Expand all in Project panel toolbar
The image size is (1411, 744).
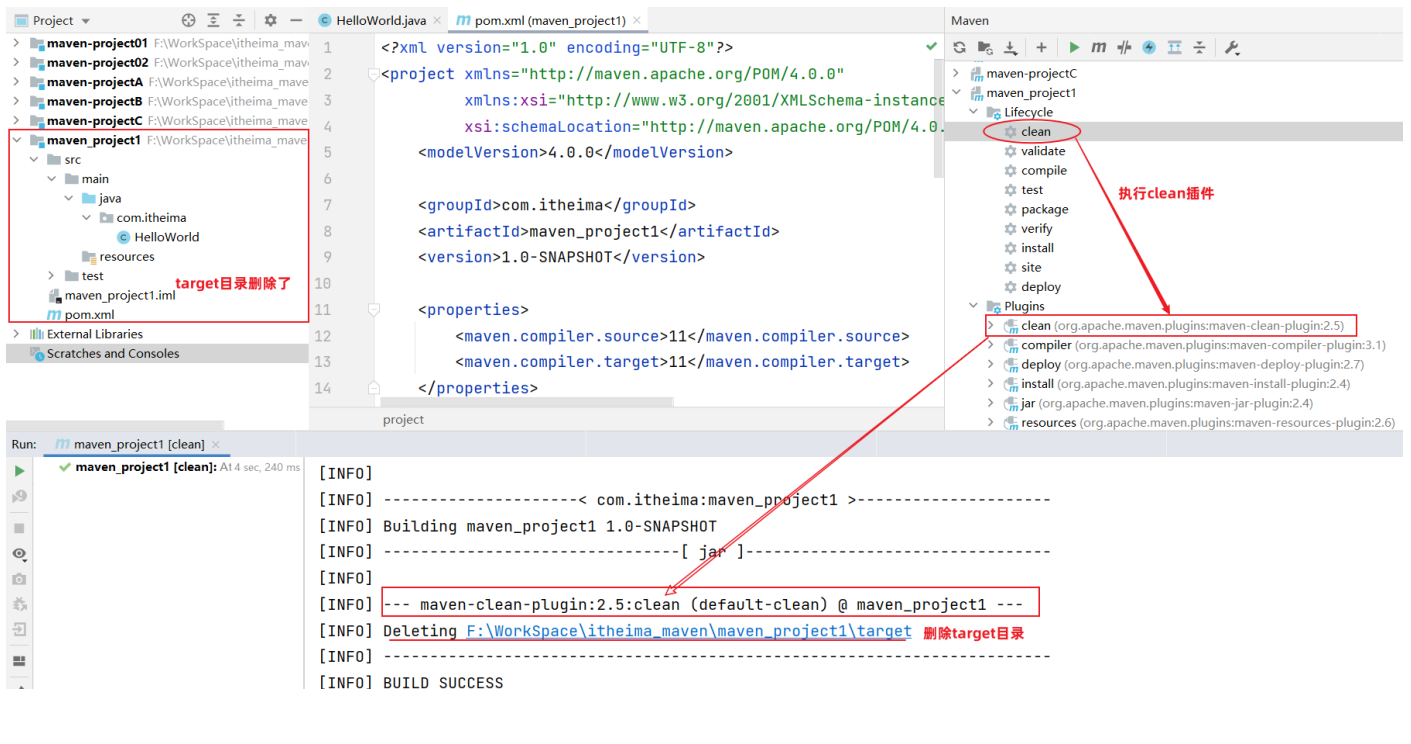coord(214,20)
